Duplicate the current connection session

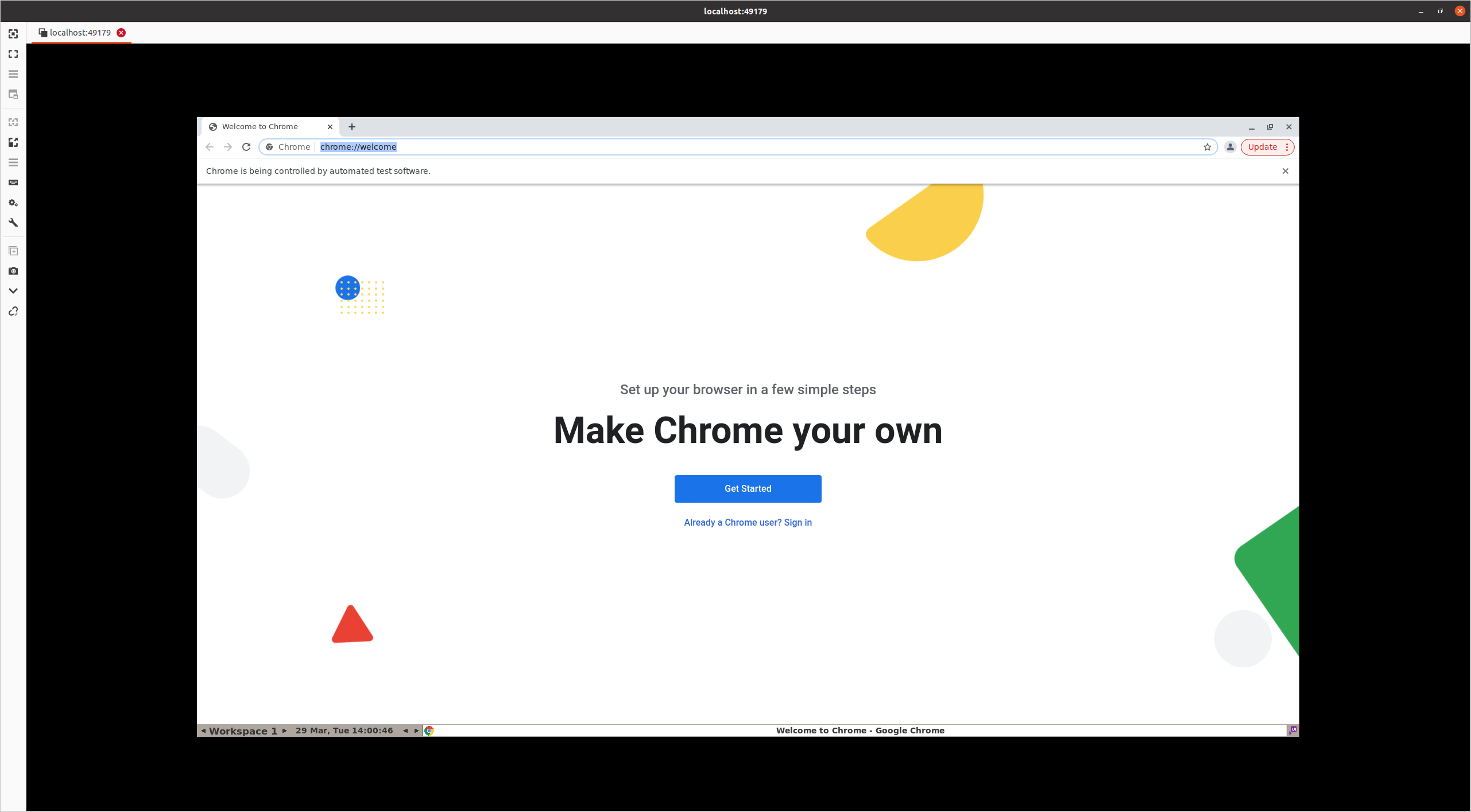pyautogui.click(x=13, y=251)
